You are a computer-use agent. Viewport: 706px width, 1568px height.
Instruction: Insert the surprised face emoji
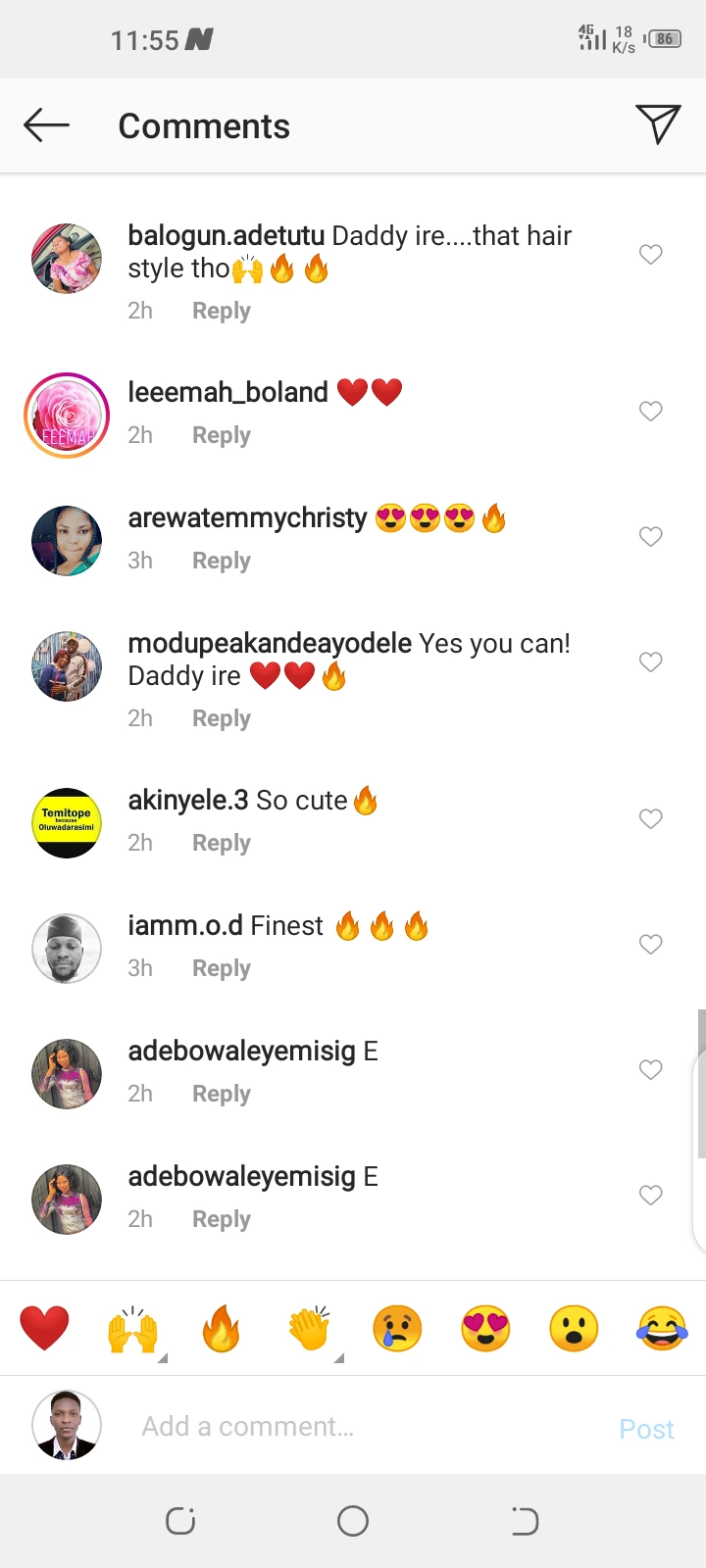click(574, 1329)
